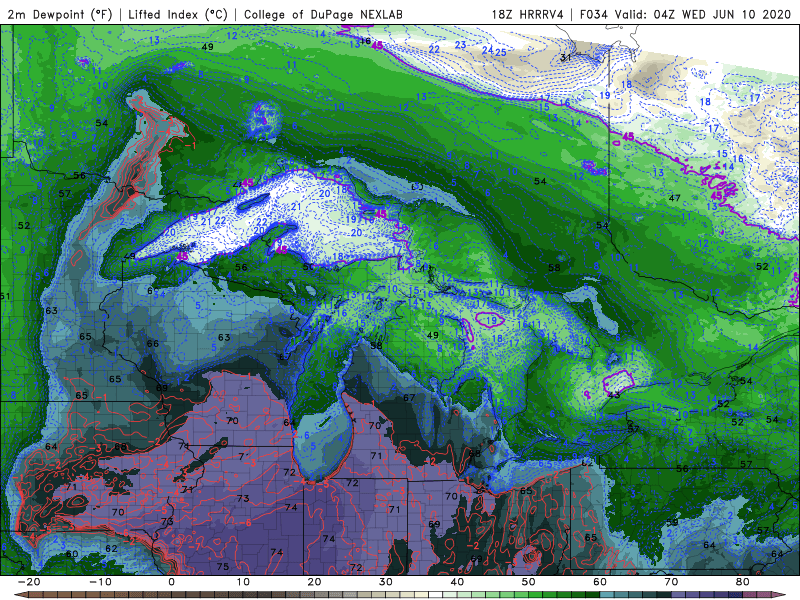Click the '60' tick label on color scale
Viewport: 800px width, 600px height.
pyautogui.click(x=600, y=582)
